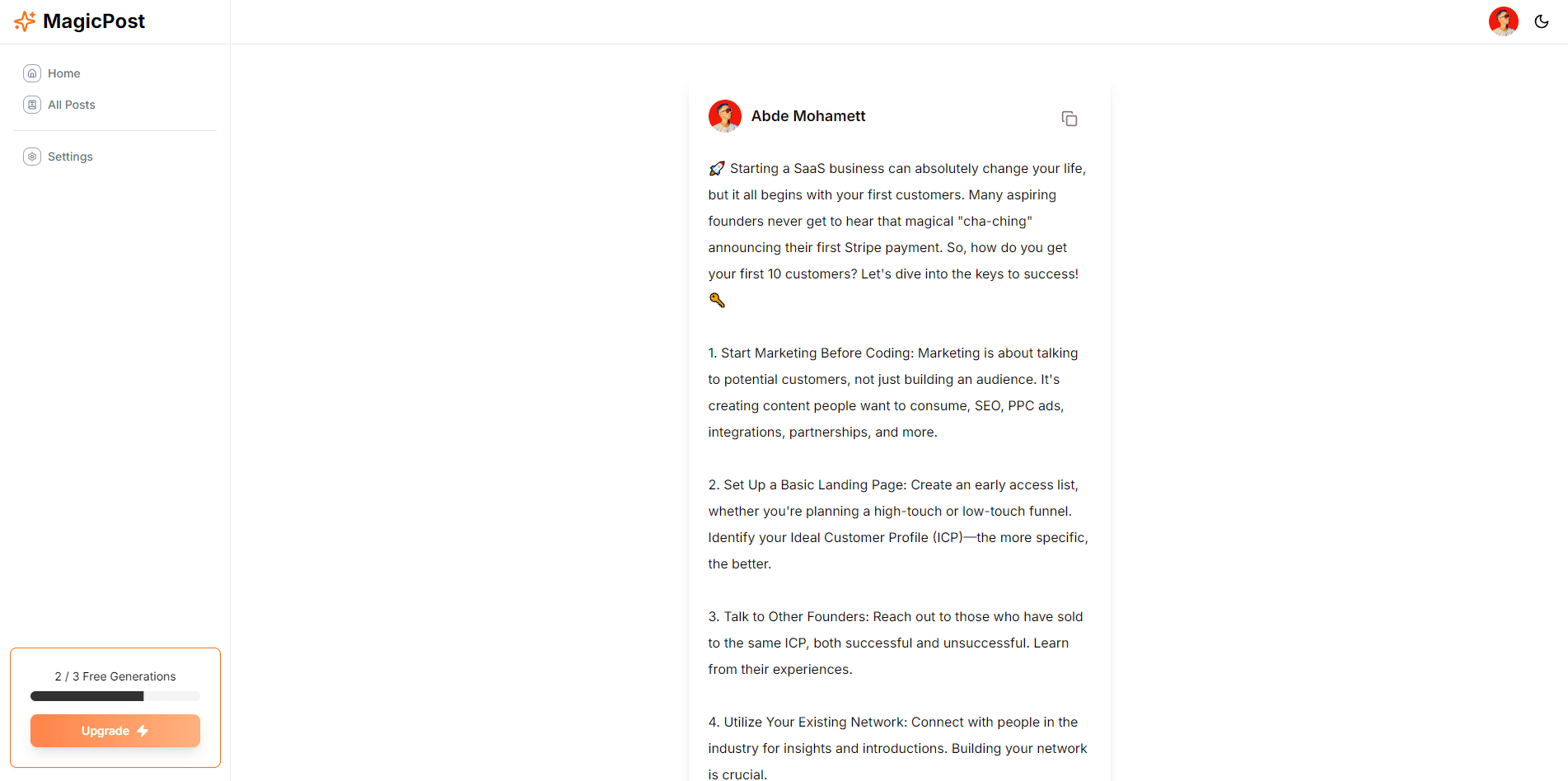The image size is (1568, 781).
Task: Open the user profile avatar menu
Action: point(1503,21)
